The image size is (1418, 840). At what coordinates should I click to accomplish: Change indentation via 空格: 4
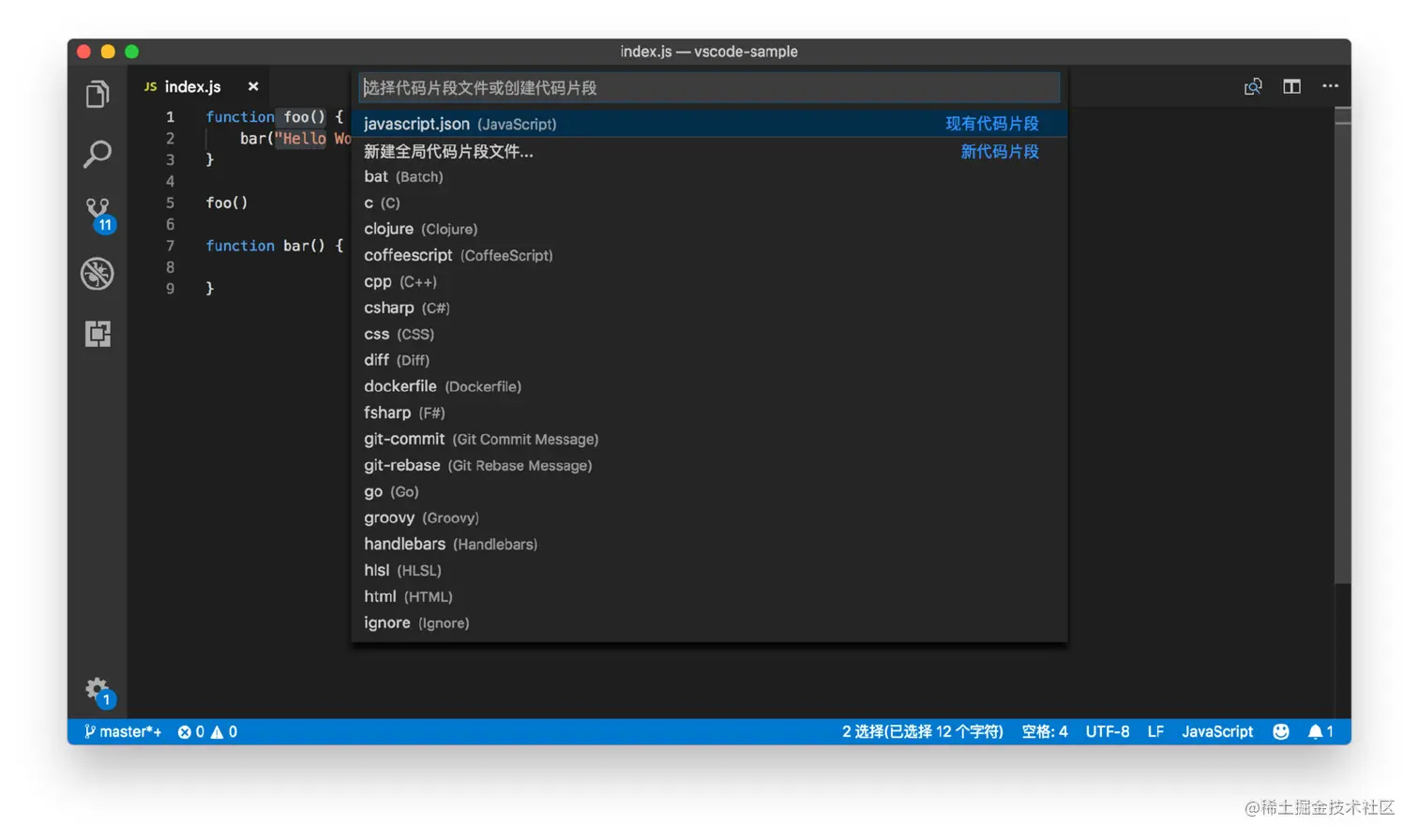tap(1045, 731)
